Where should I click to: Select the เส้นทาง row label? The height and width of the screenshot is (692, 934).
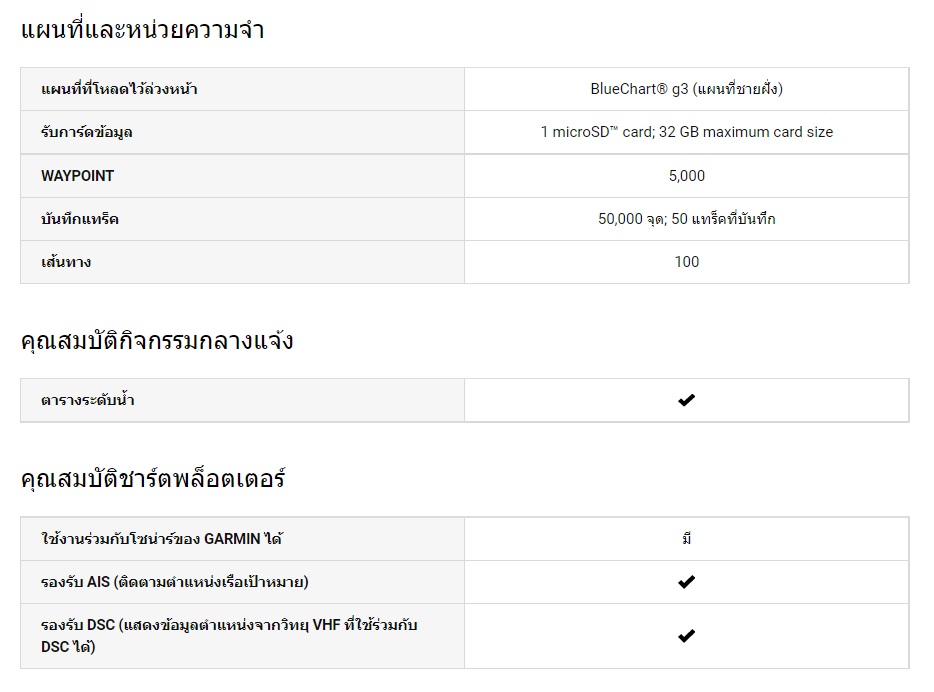[66, 262]
